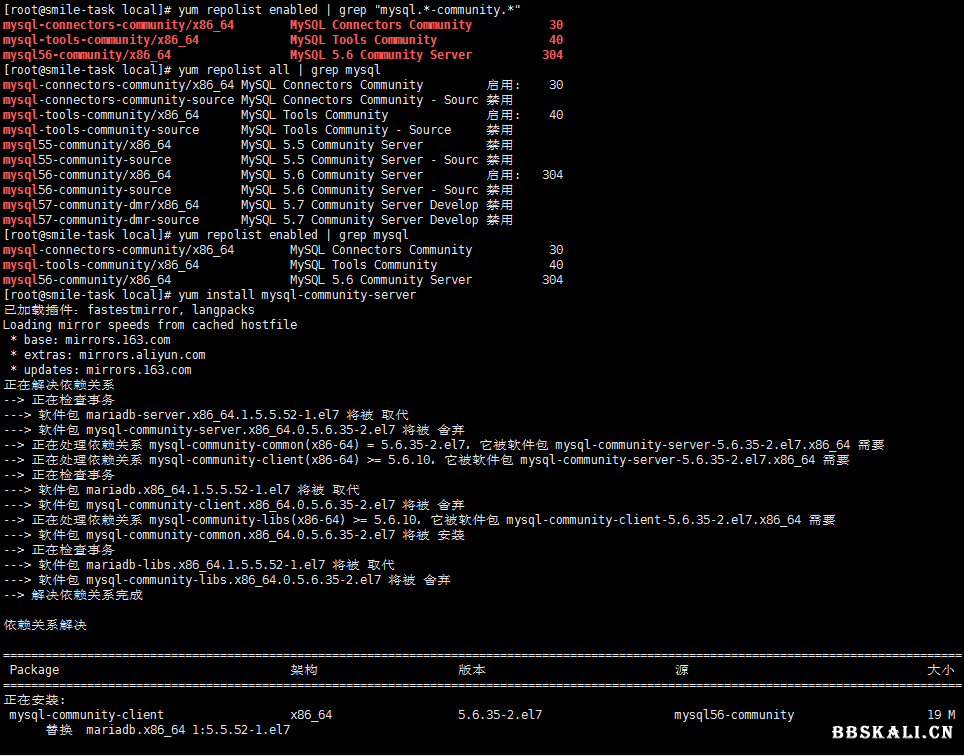Click the "yum repolist all" command line
The image size is (964, 756).
coord(278,70)
